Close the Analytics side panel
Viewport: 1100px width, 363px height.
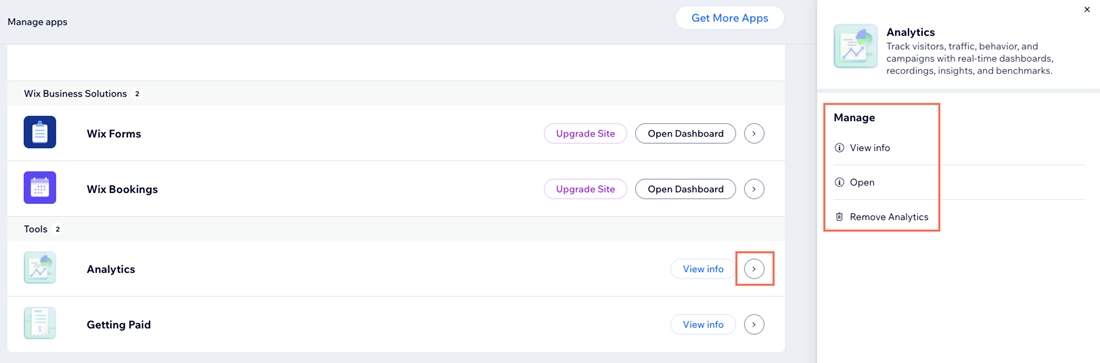[1087, 9]
